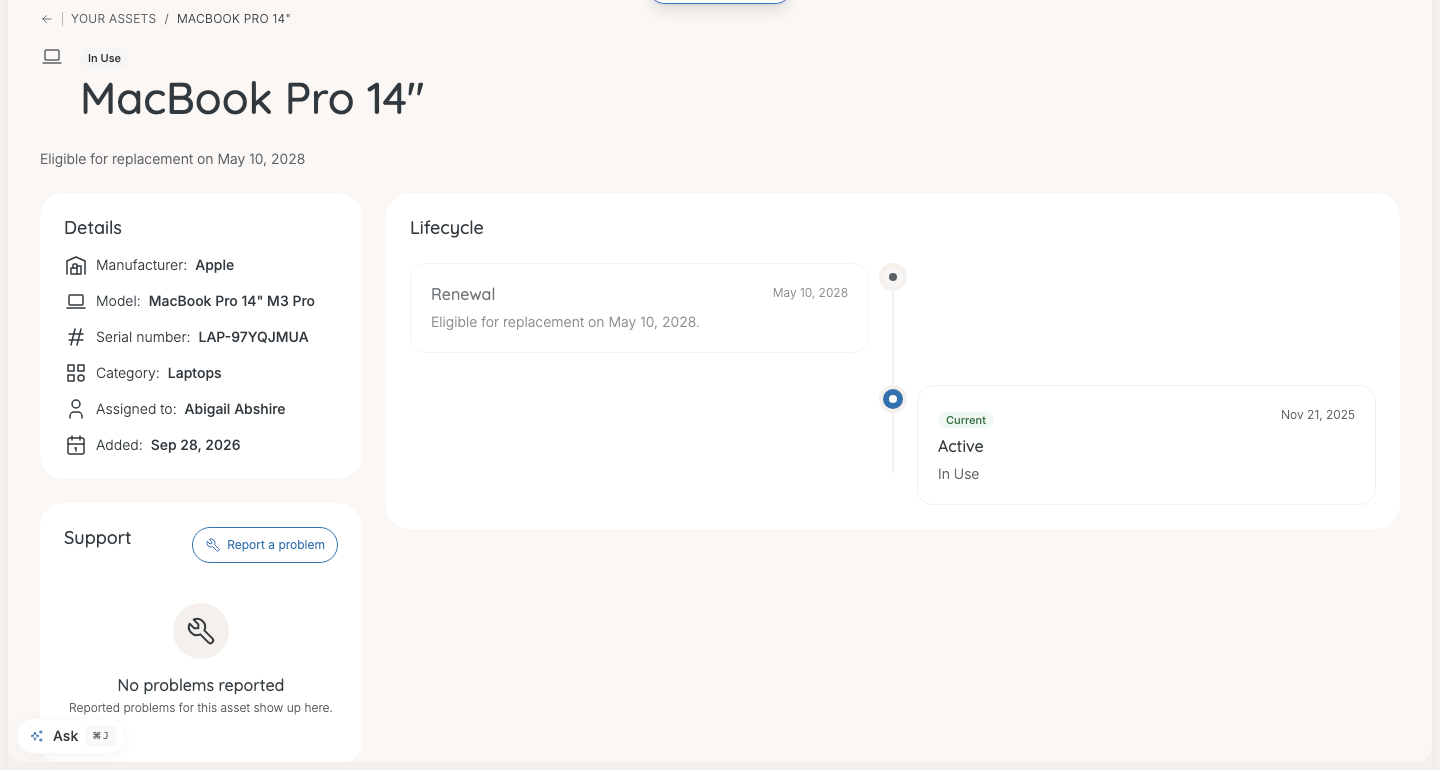Image resolution: width=1440 pixels, height=770 pixels.
Task: Click the Lifecycle section heading
Action: click(x=447, y=228)
